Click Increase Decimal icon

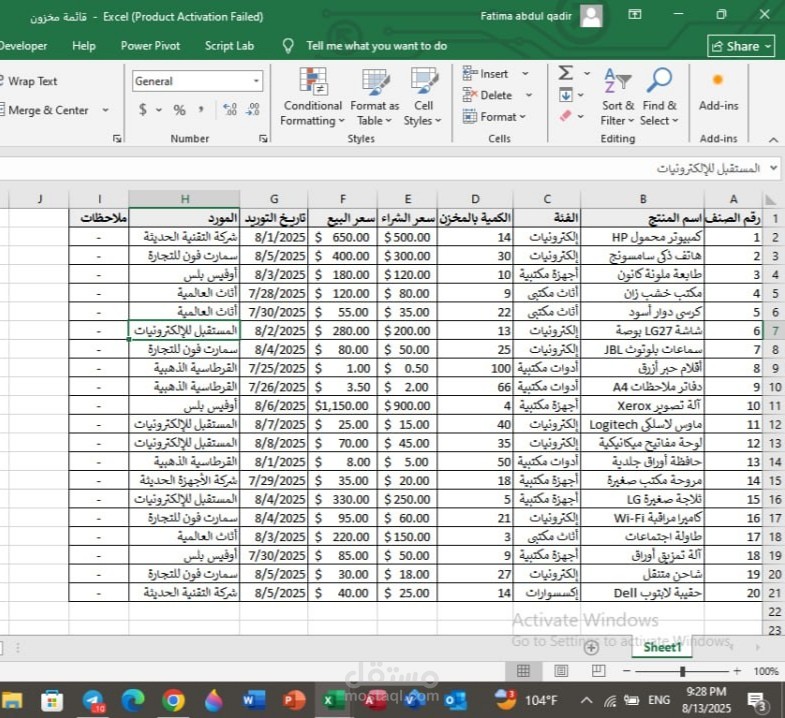point(230,109)
